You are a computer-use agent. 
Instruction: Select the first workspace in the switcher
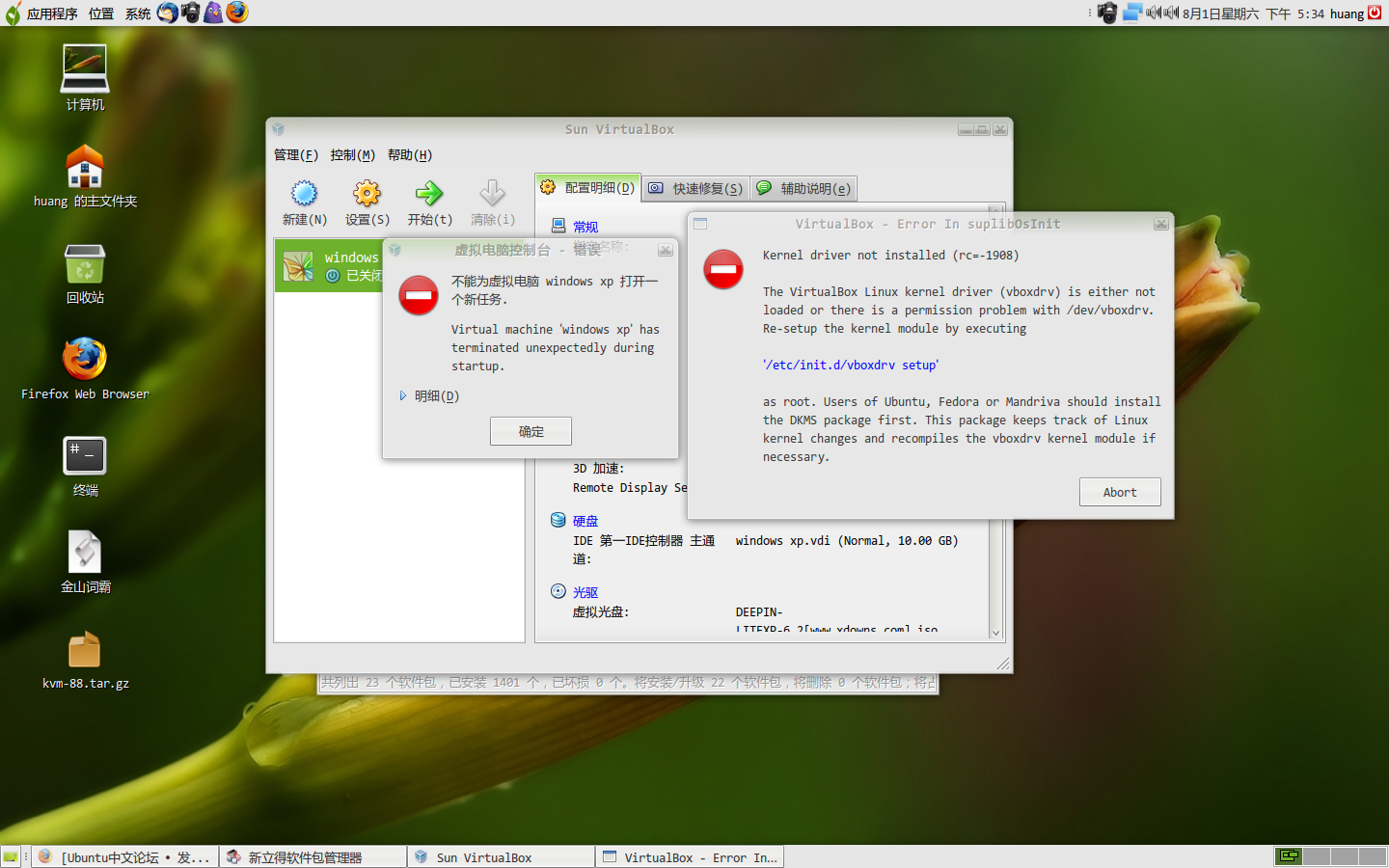click(1289, 856)
